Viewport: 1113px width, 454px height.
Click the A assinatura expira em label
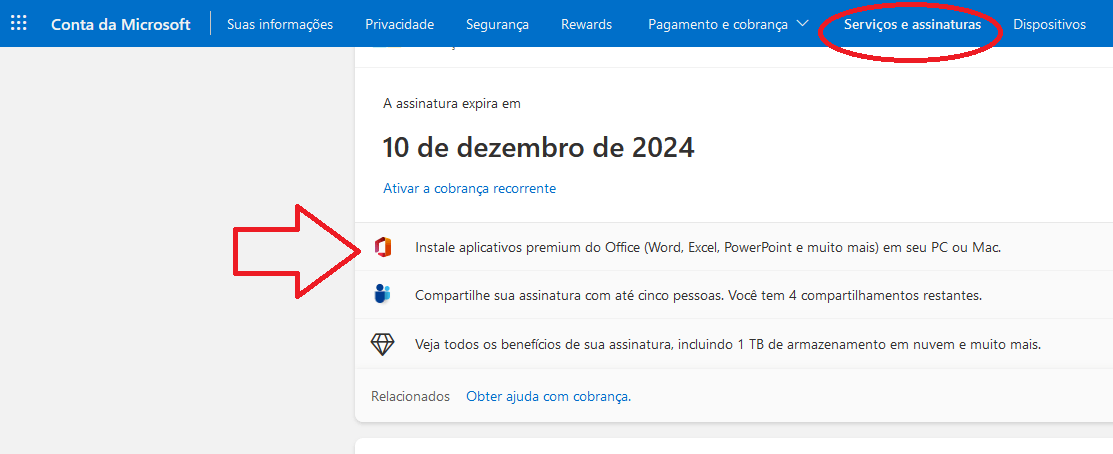[452, 104]
